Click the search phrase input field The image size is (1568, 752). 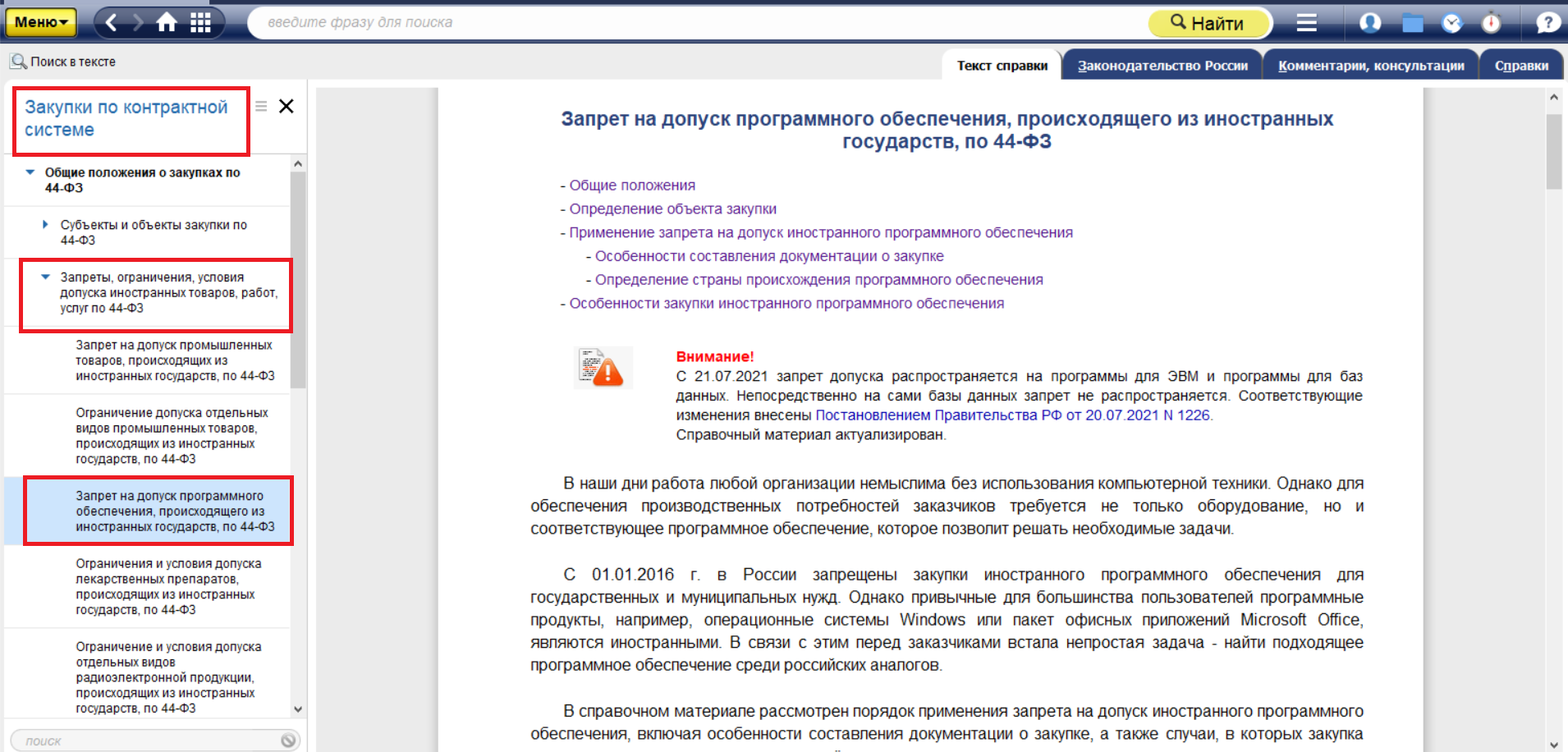pyautogui.click(x=698, y=22)
